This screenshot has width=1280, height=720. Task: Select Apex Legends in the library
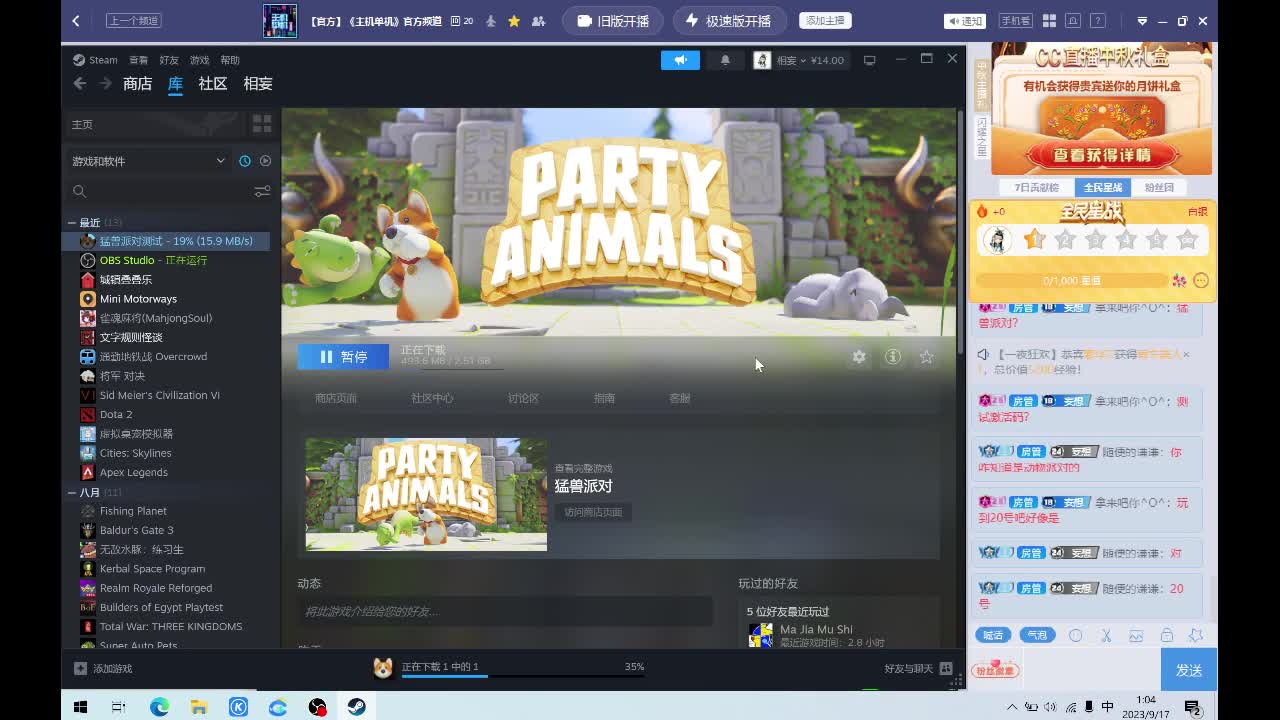point(166,472)
